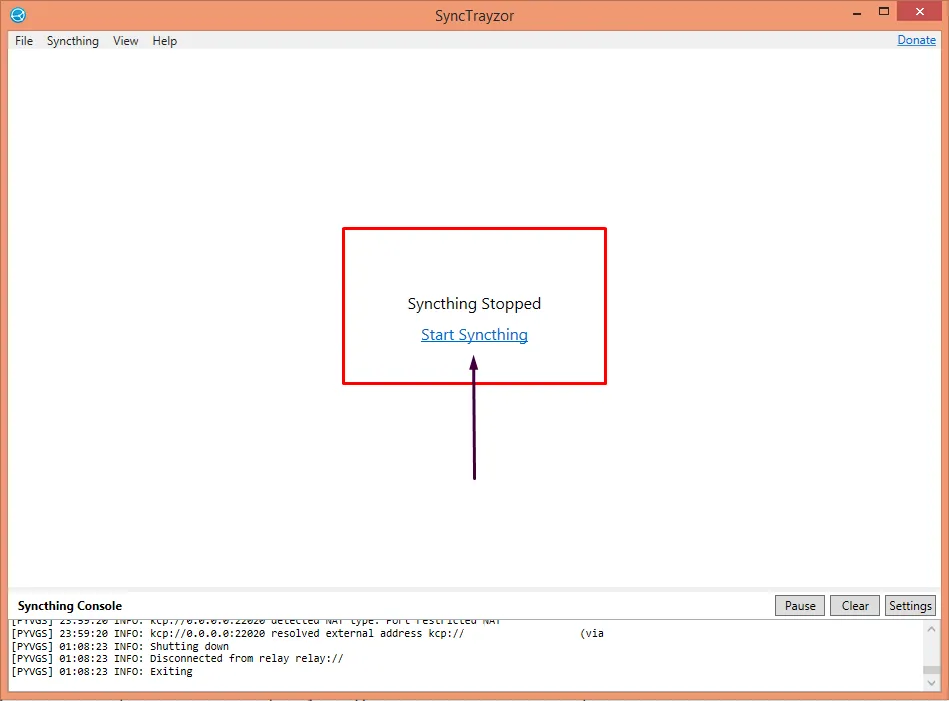Open the File menu
The height and width of the screenshot is (701, 949).
(24, 41)
